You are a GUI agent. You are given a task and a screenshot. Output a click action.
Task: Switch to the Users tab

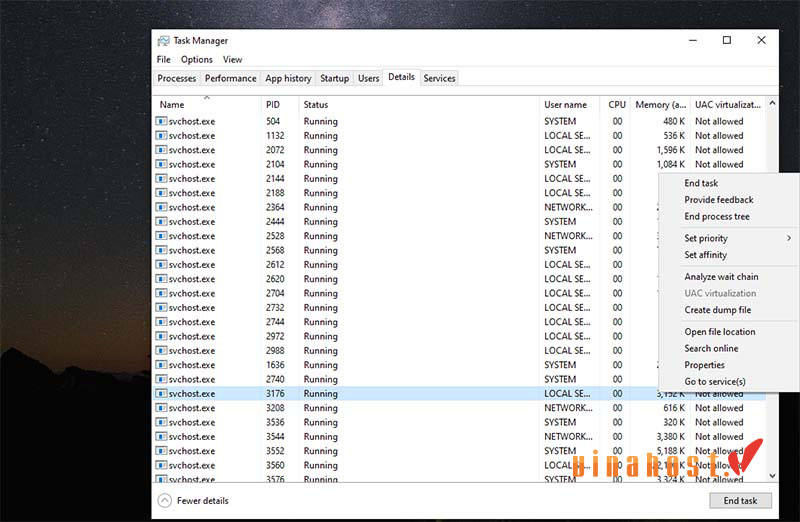(x=368, y=79)
